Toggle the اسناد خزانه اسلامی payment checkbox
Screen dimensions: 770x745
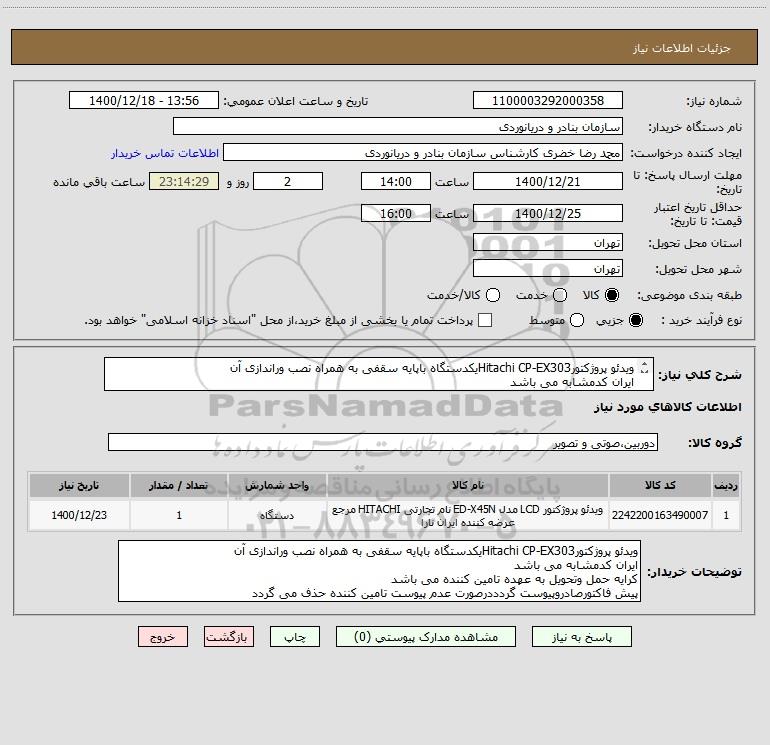click(485, 320)
